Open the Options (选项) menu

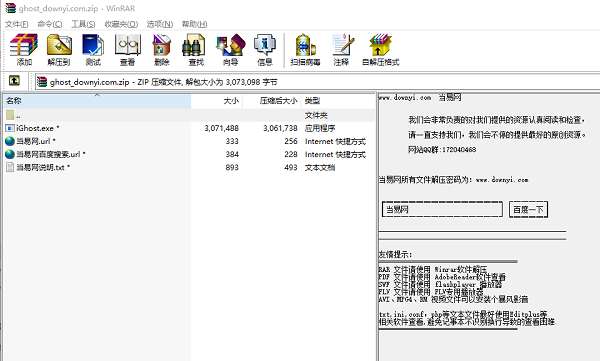tap(160, 24)
